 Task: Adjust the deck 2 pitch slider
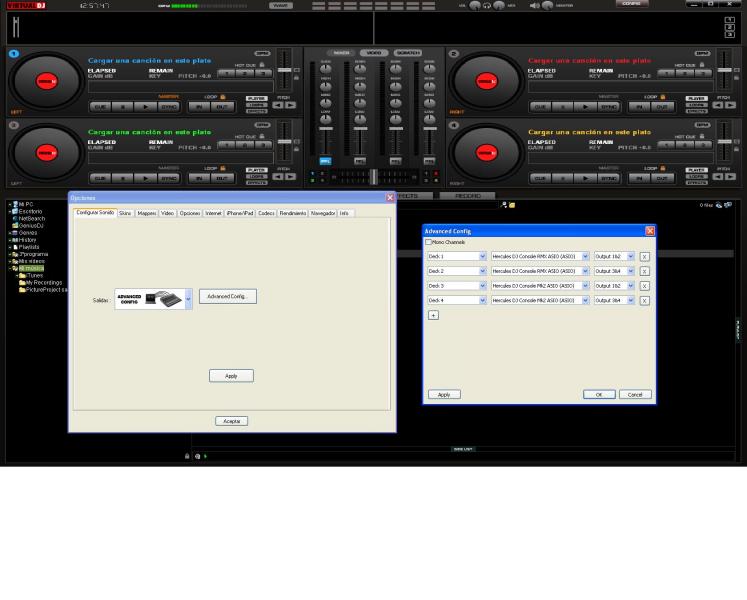click(725, 70)
